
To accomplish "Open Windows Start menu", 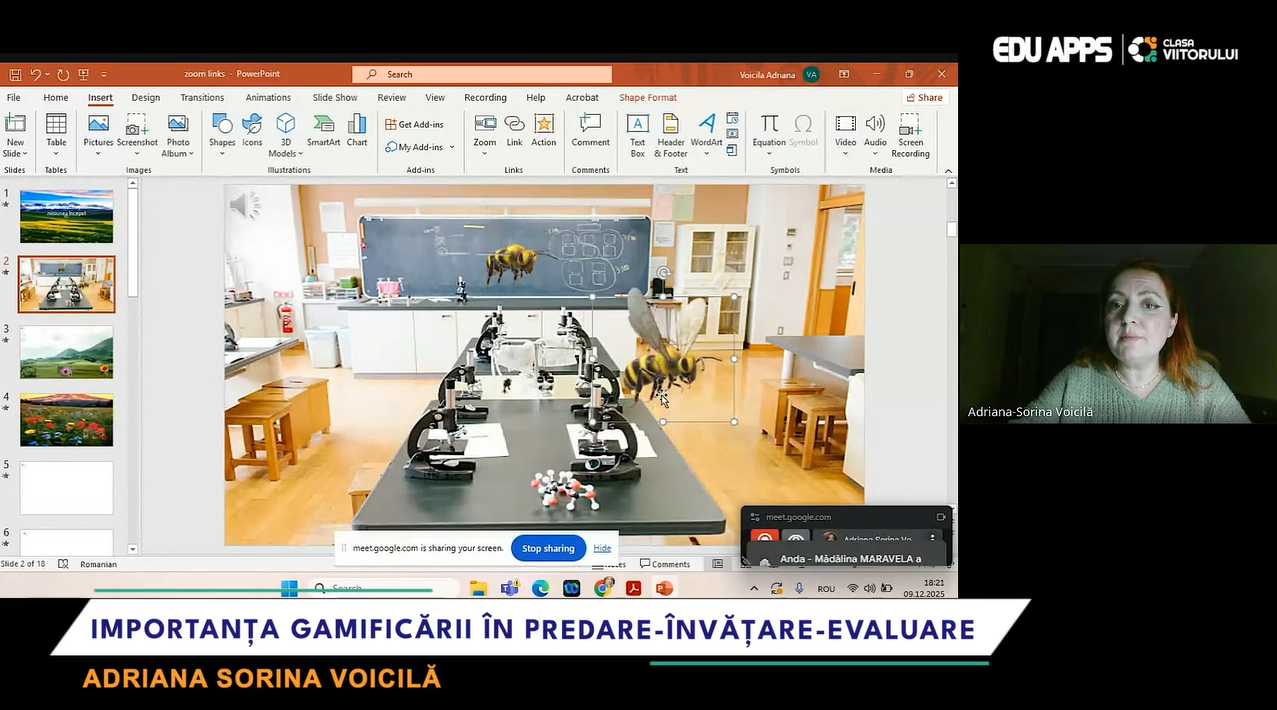I will [x=289, y=588].
